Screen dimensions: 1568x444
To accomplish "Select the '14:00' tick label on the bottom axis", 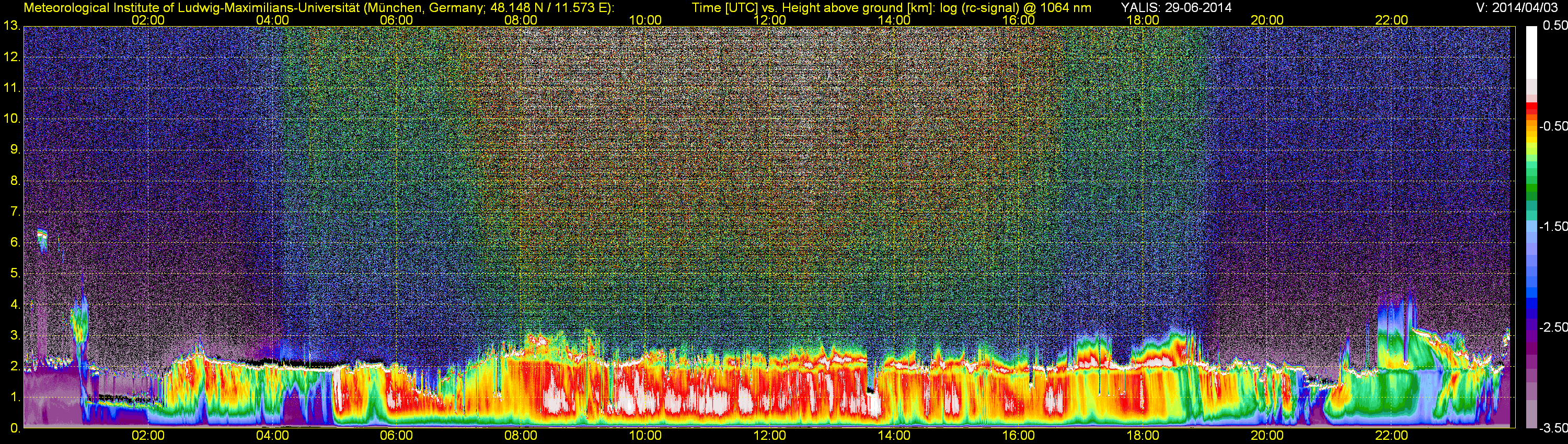I will (894, 436).
